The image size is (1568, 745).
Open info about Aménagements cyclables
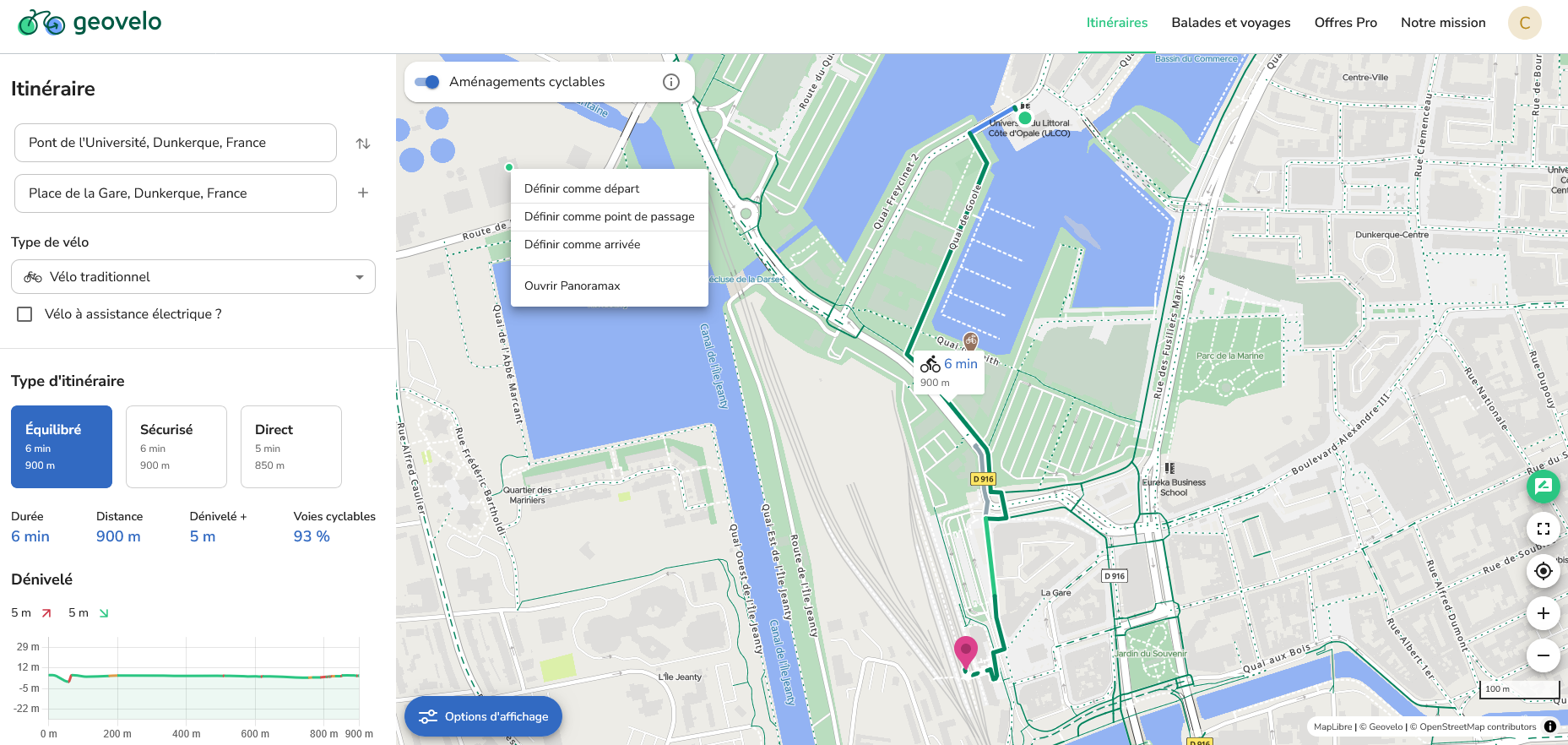[671, 82]
